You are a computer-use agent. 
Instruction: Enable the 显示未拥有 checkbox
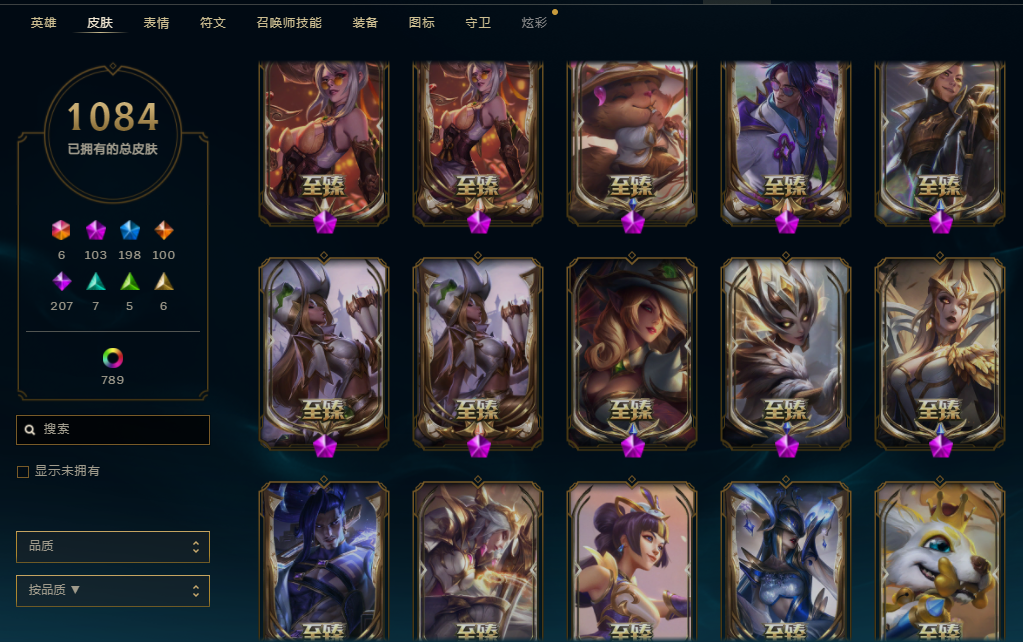pos(23,472)
